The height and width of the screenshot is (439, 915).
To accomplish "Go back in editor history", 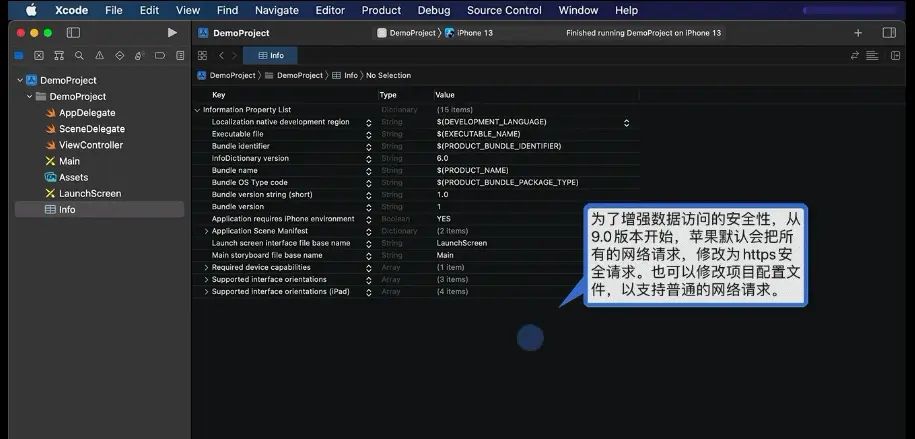I will (221, 55).
